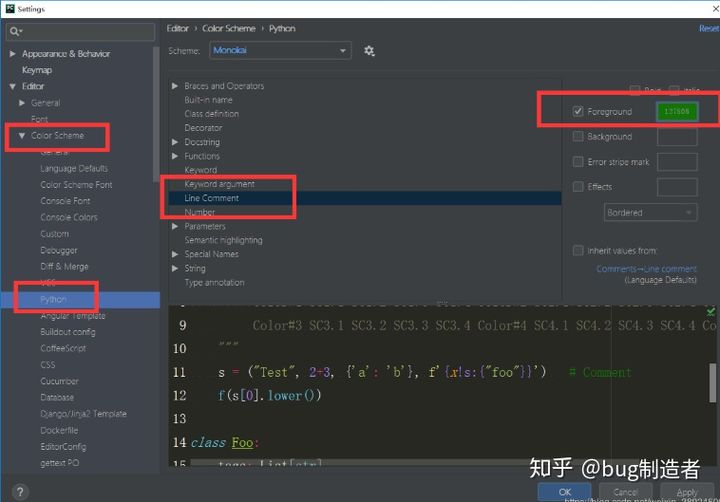
Task: Select Console Colors item
Action: (69, 217)
